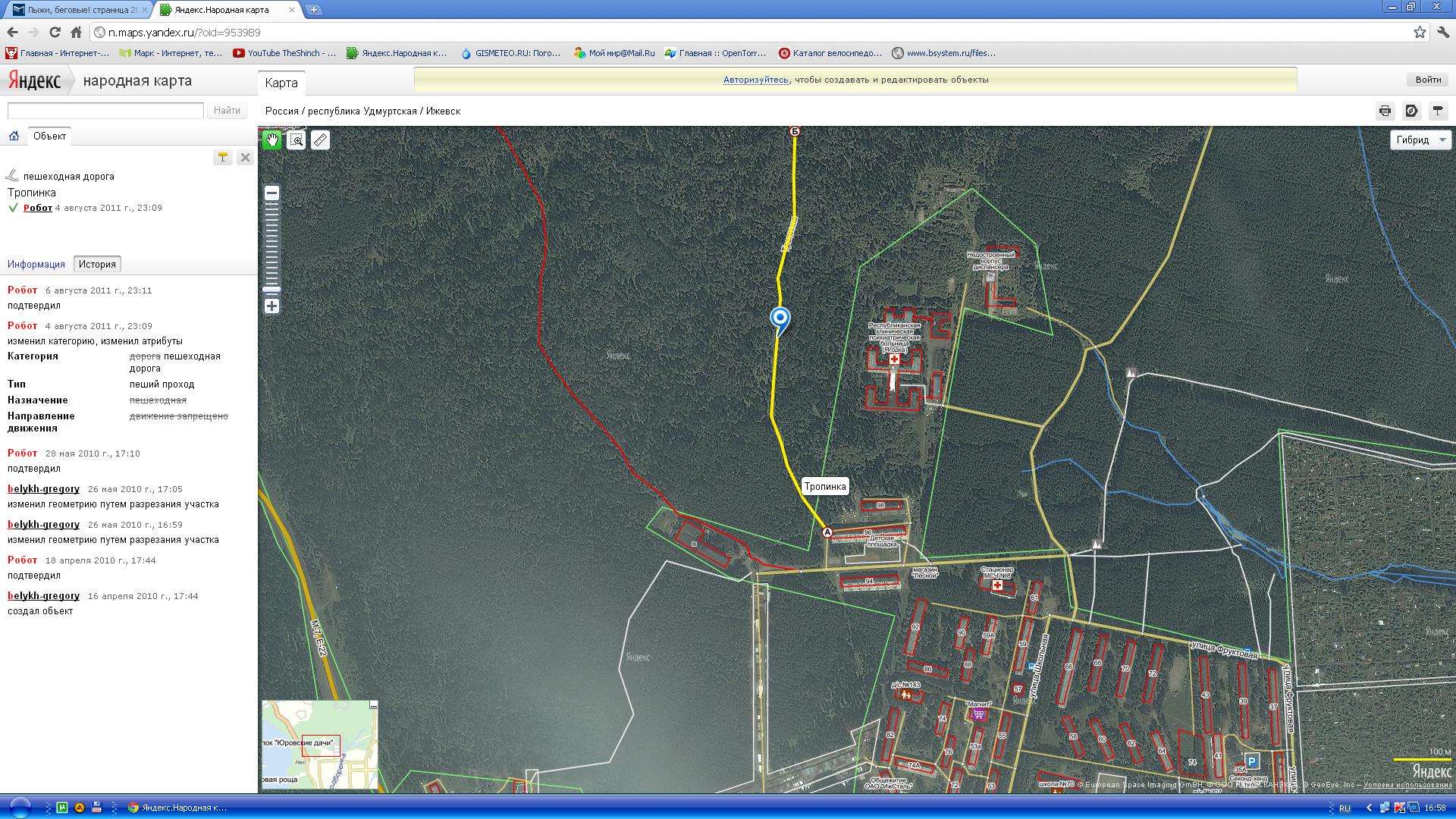Zoom out with the minus button

(x=271, y=193)
